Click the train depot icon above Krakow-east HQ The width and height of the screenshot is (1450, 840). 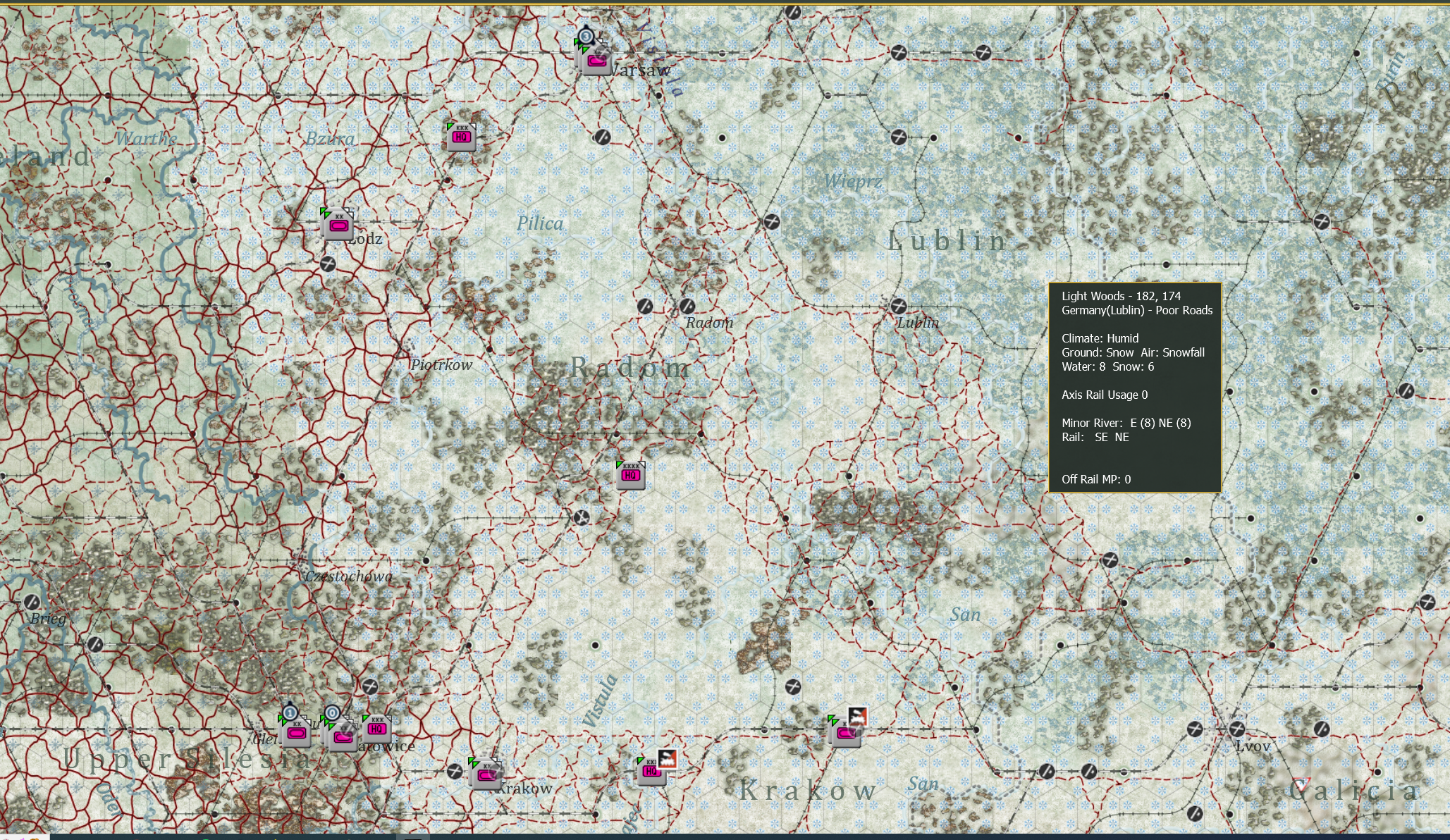tap(667, 758)
